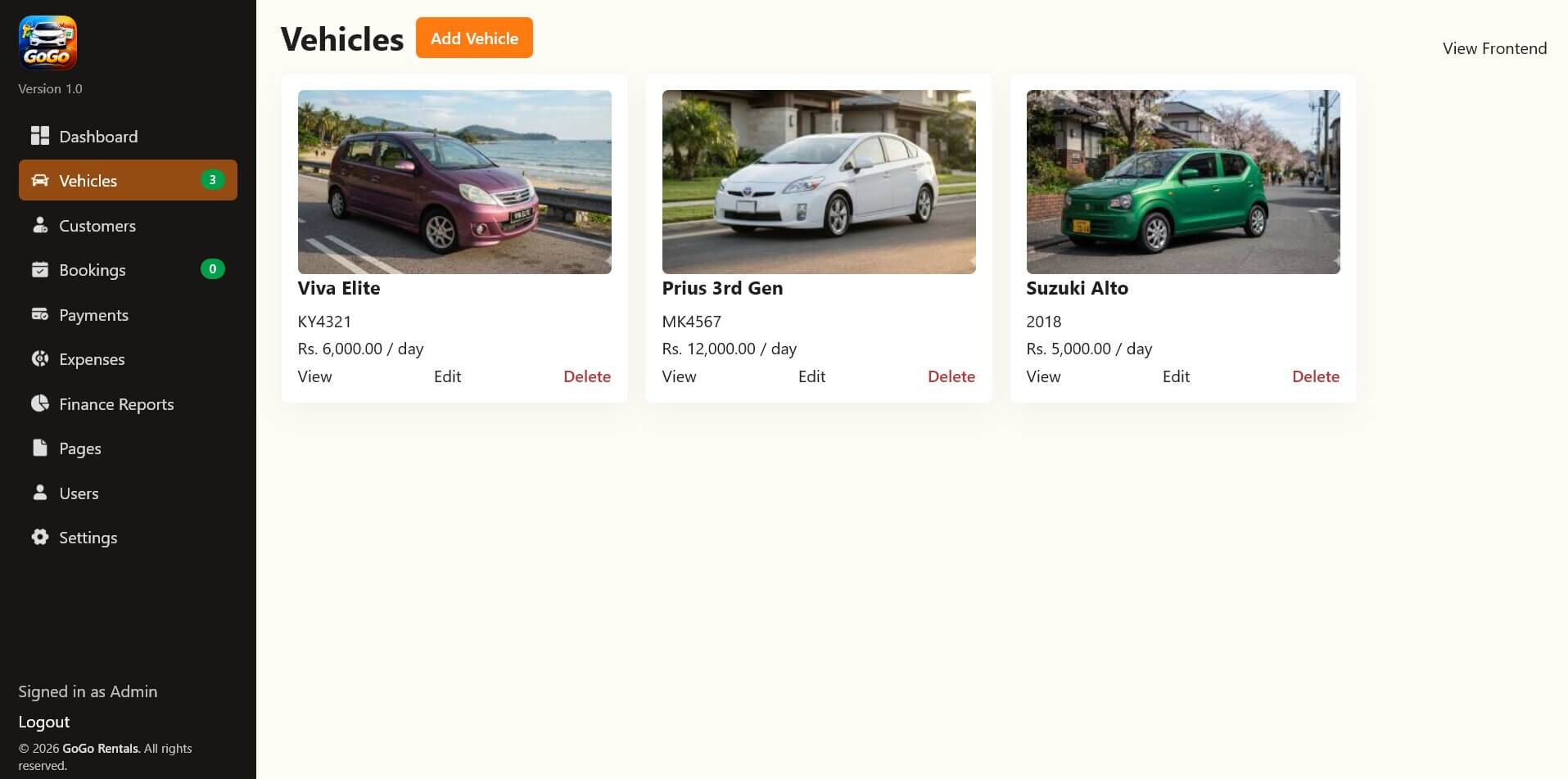Screen dimensions: 1568x779
Task: View the Prius 3rd Gen vehicle
Action: coord(679,376)
